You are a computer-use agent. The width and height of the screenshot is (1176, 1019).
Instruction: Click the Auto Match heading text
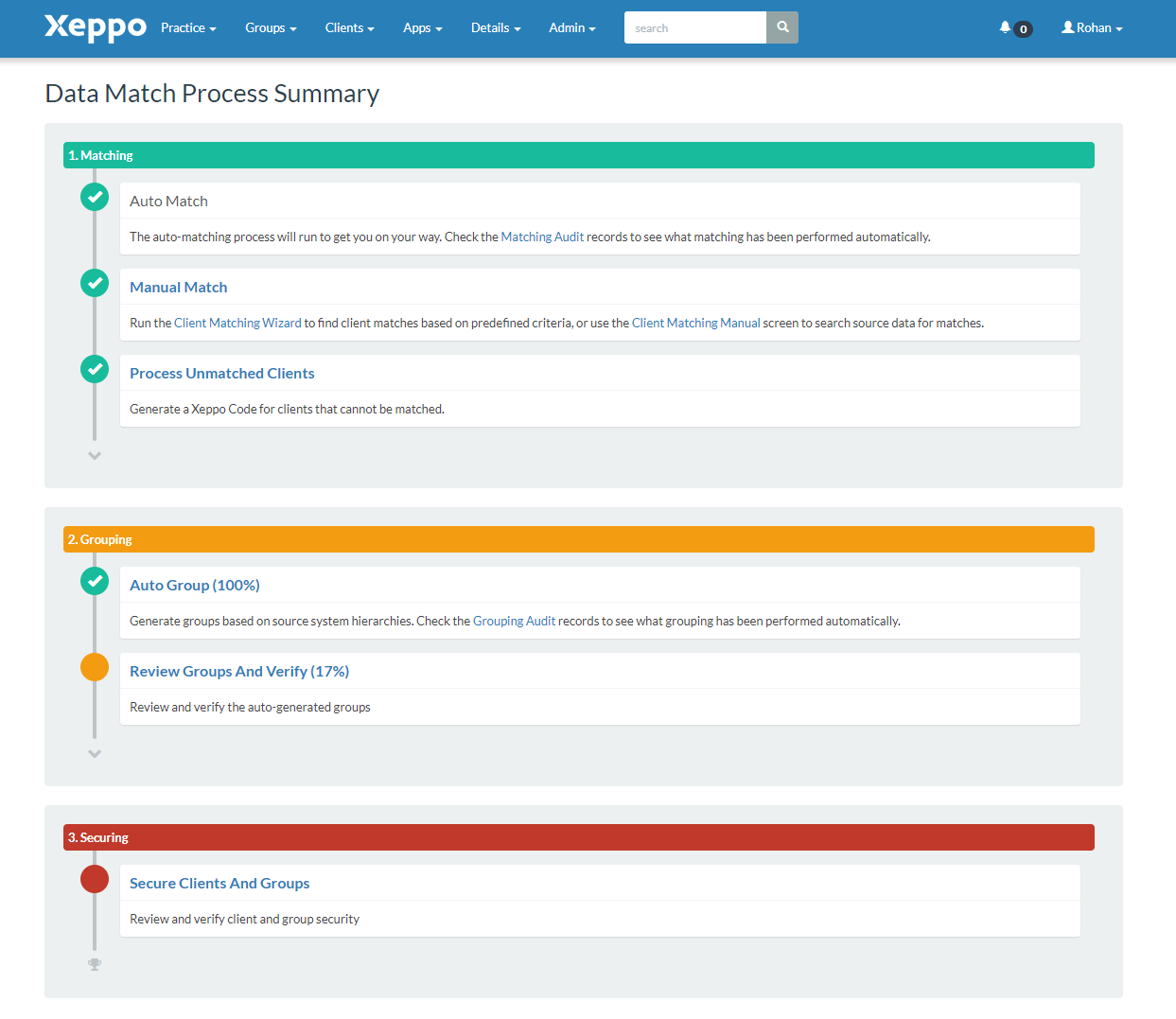(168, 201)
